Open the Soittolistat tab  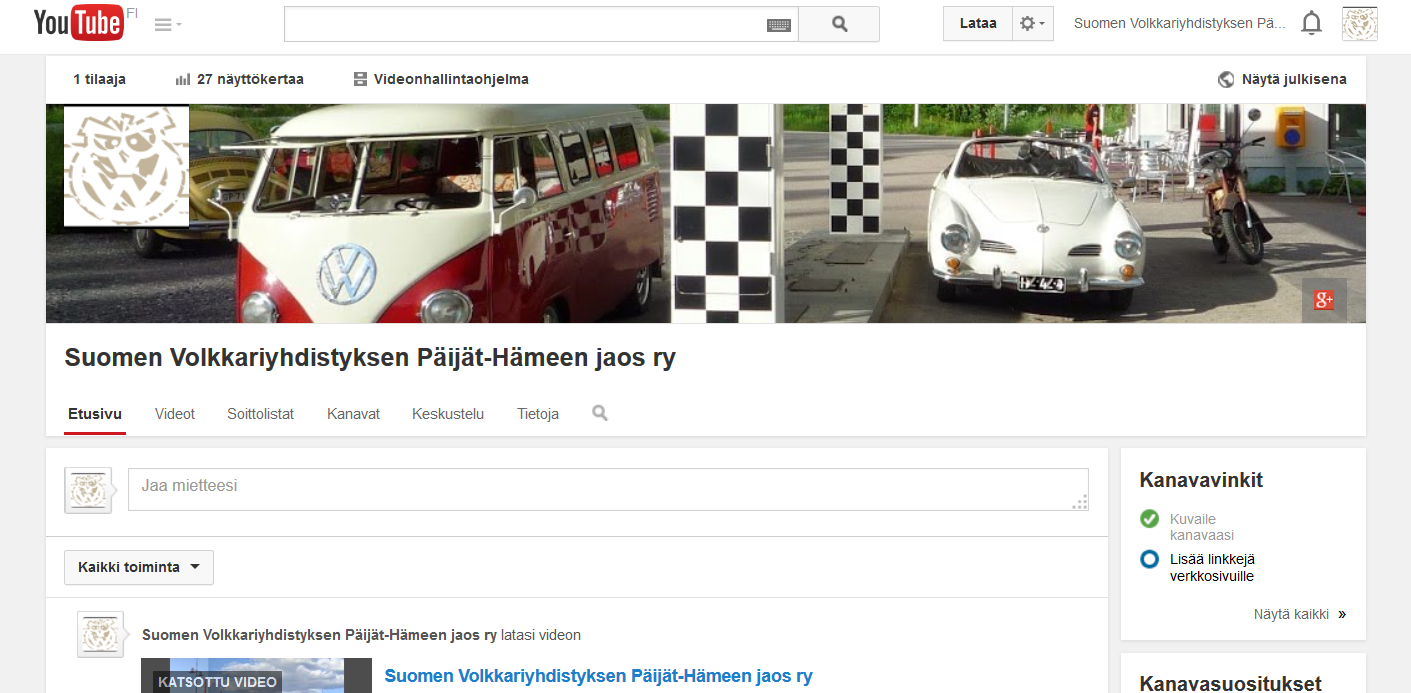tap(260, 414)
